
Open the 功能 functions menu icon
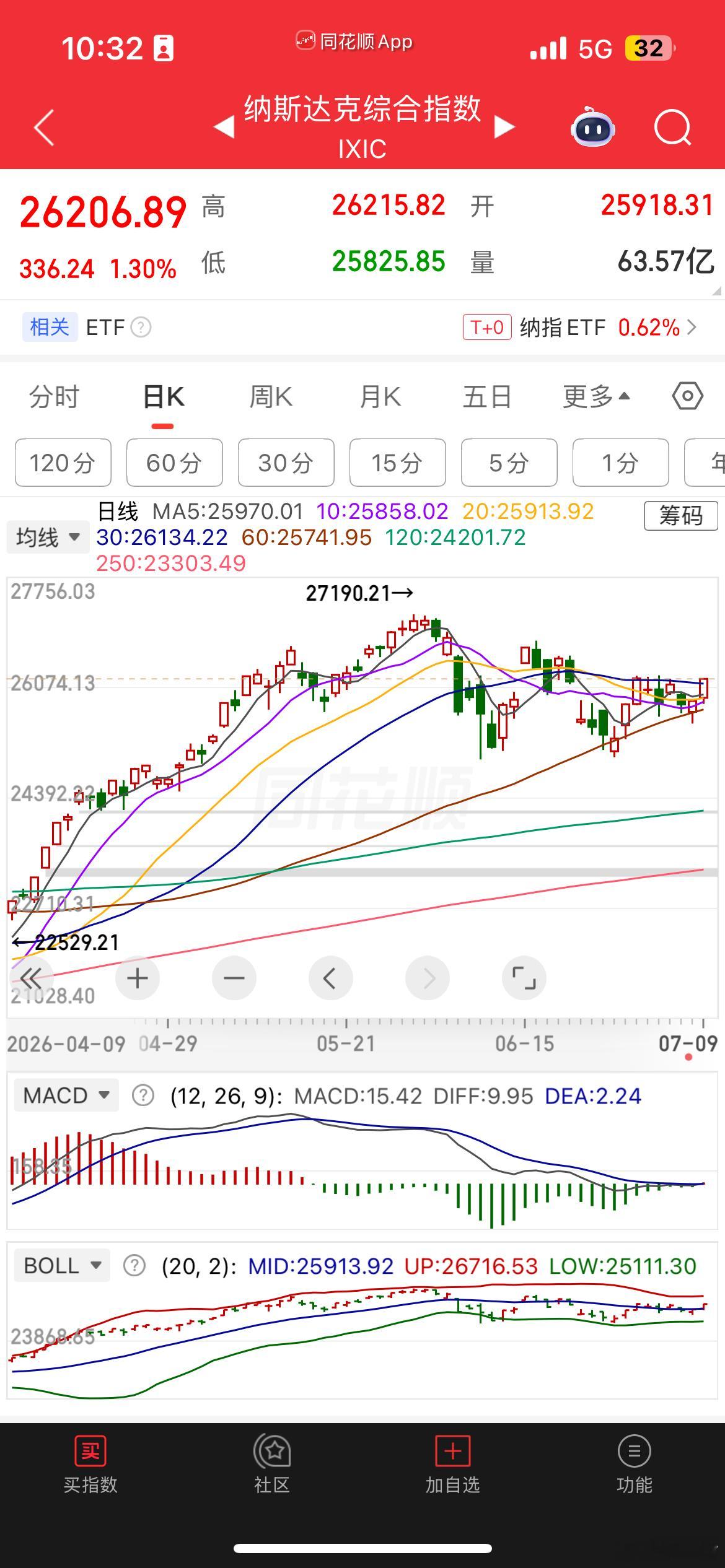[x=634, y=1451]
